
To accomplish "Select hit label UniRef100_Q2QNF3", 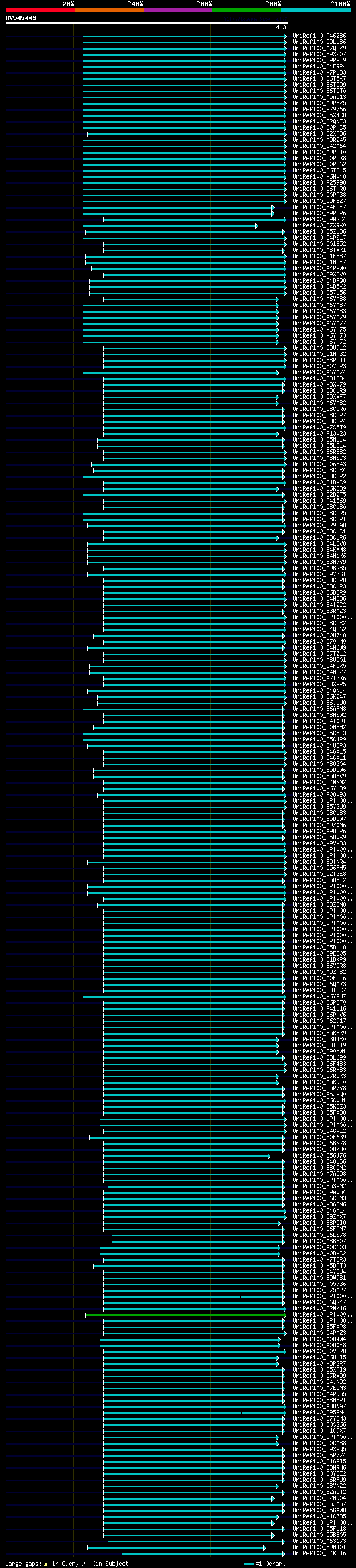I will 319,121.
